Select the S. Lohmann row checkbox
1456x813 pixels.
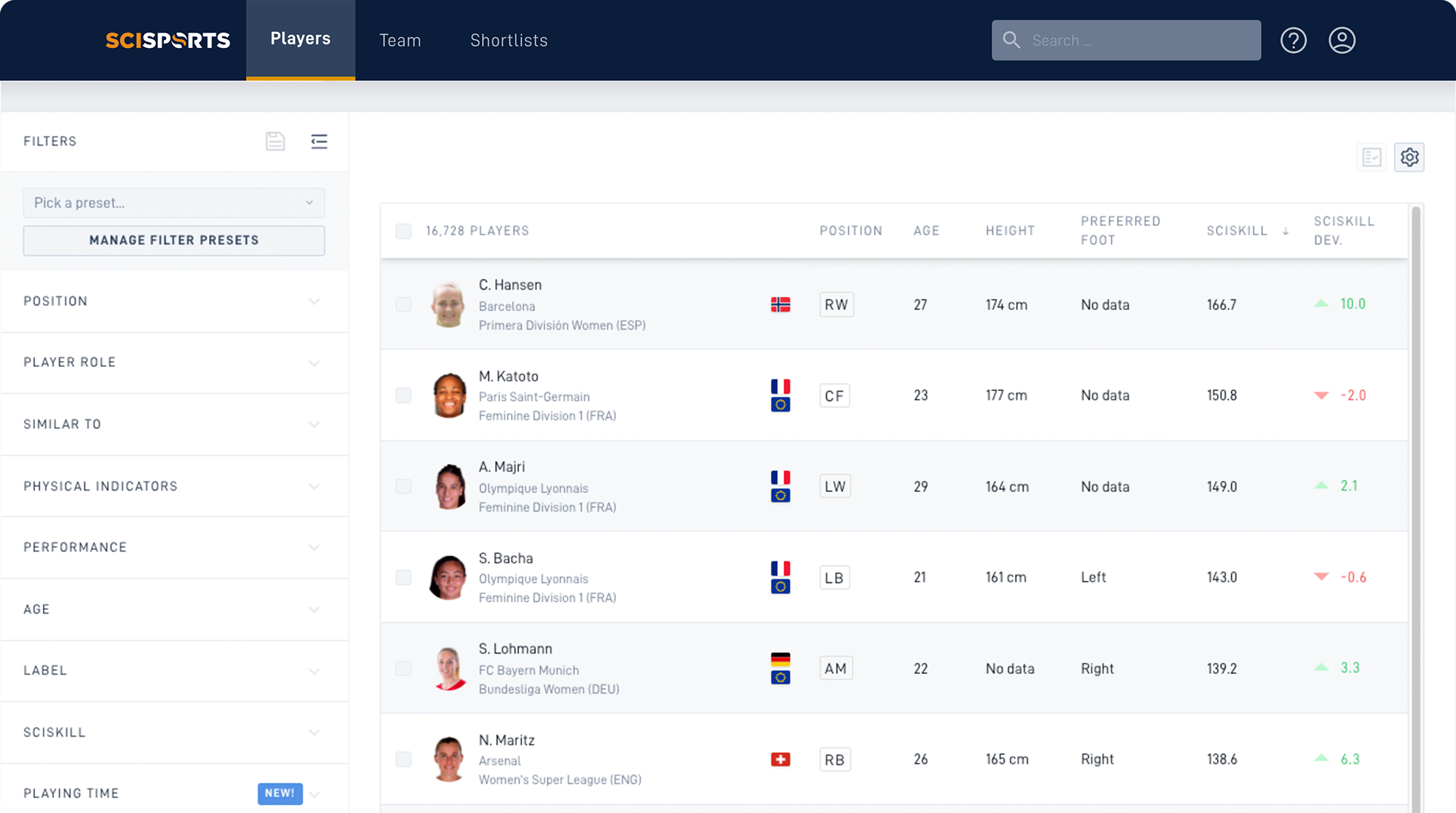403,668
